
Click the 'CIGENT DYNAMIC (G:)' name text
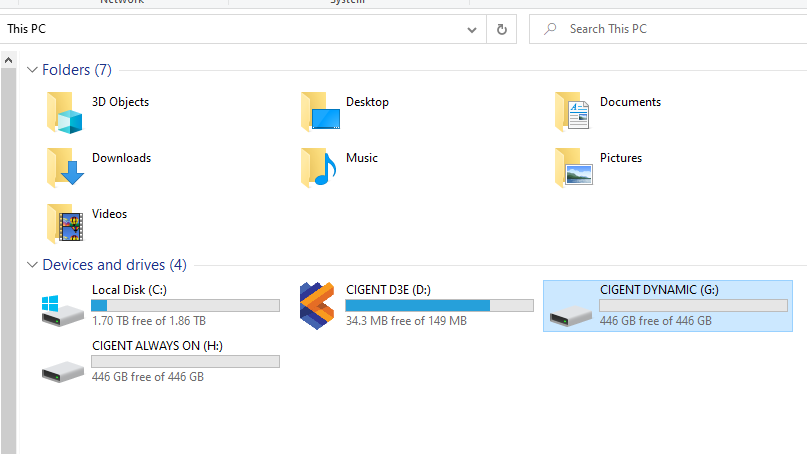[659, 290]
